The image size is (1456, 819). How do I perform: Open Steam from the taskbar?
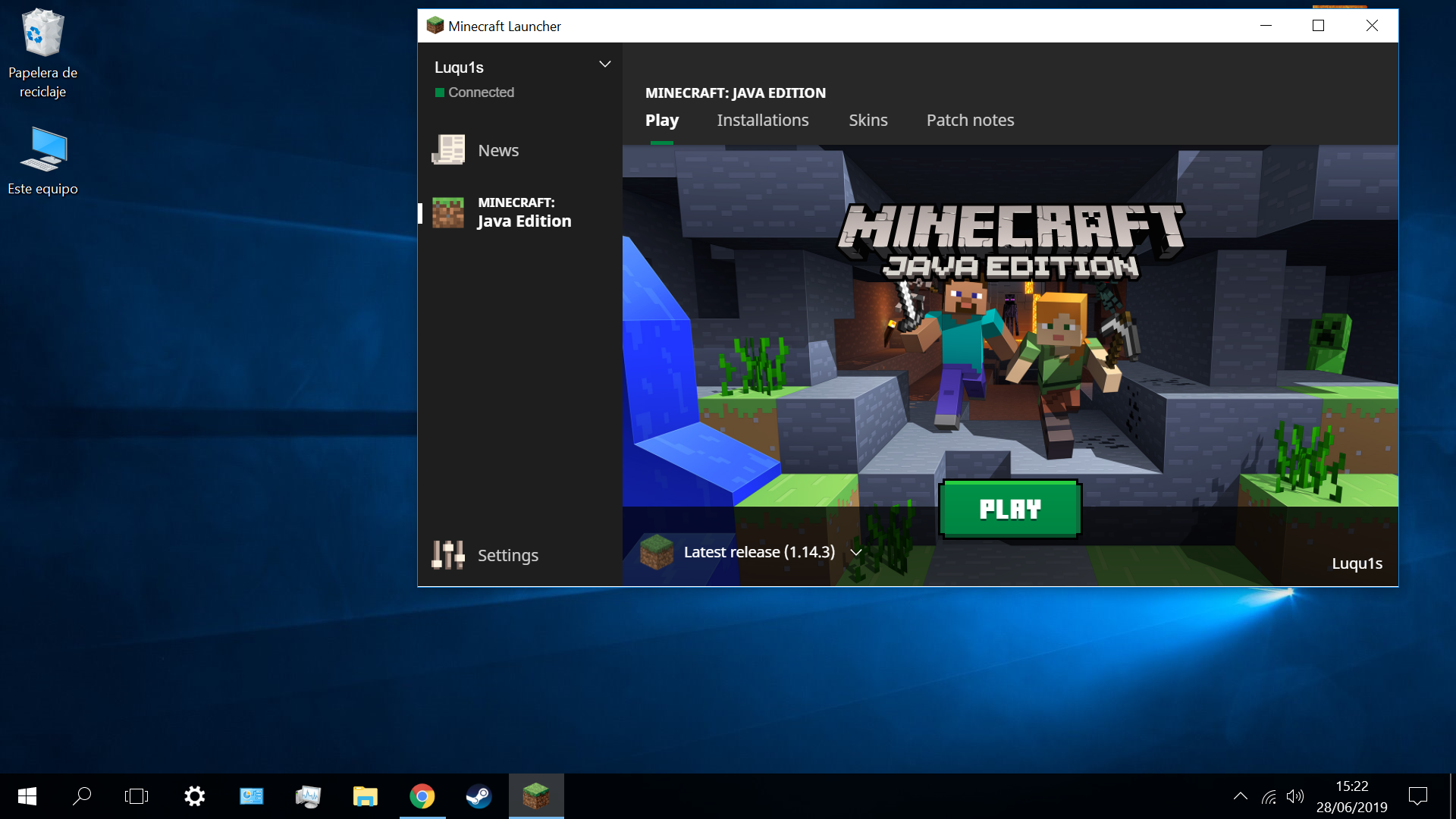(x=479, y=796)
